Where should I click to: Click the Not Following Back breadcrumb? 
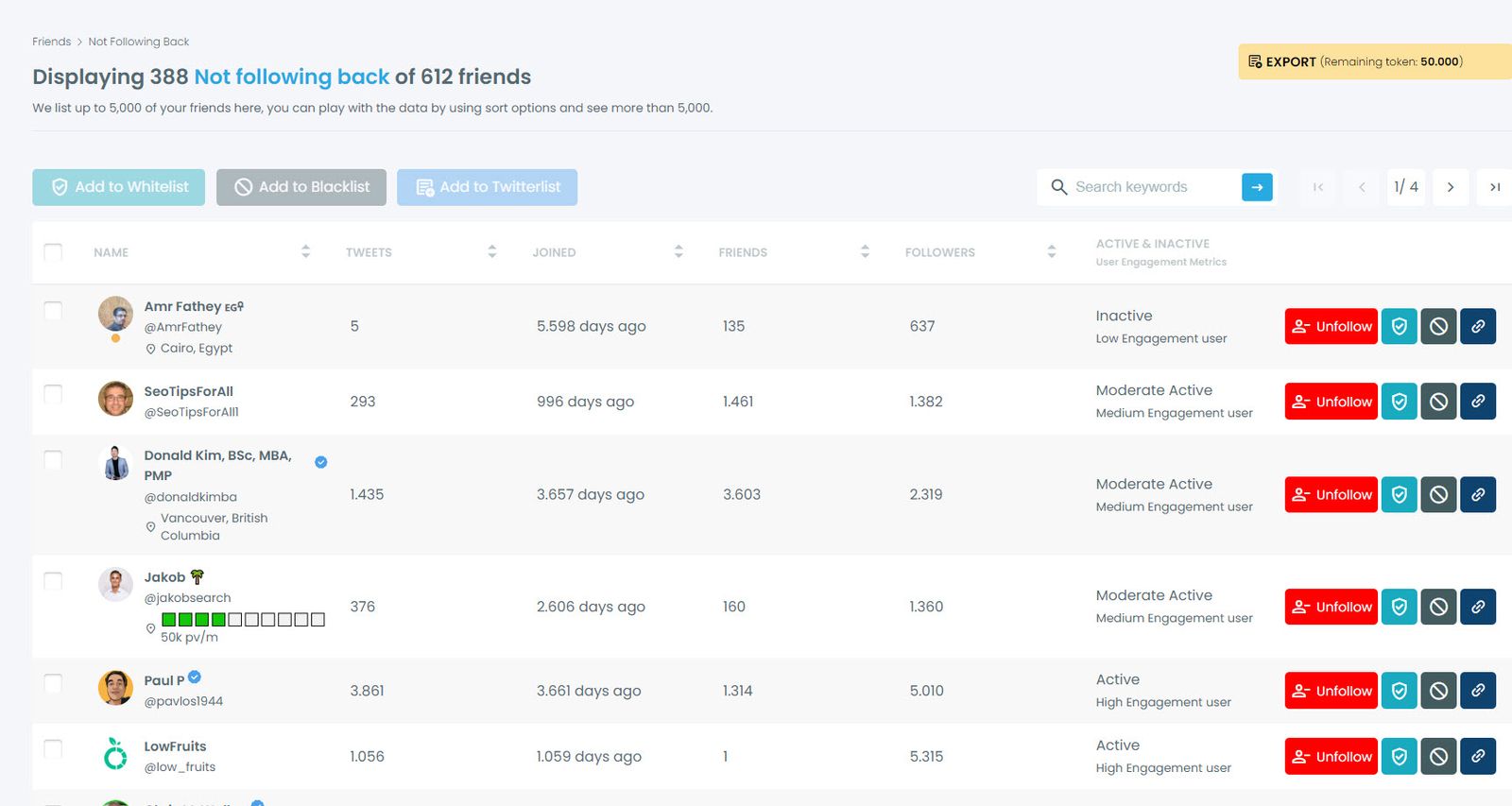pos(139,42)
